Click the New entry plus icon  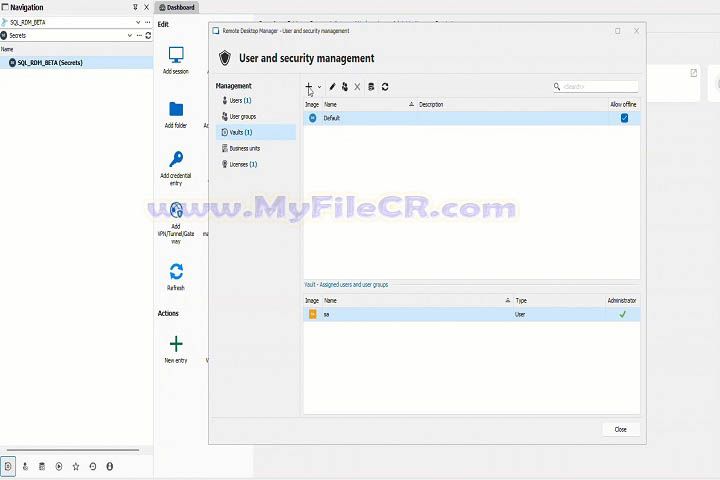(176, 344)
